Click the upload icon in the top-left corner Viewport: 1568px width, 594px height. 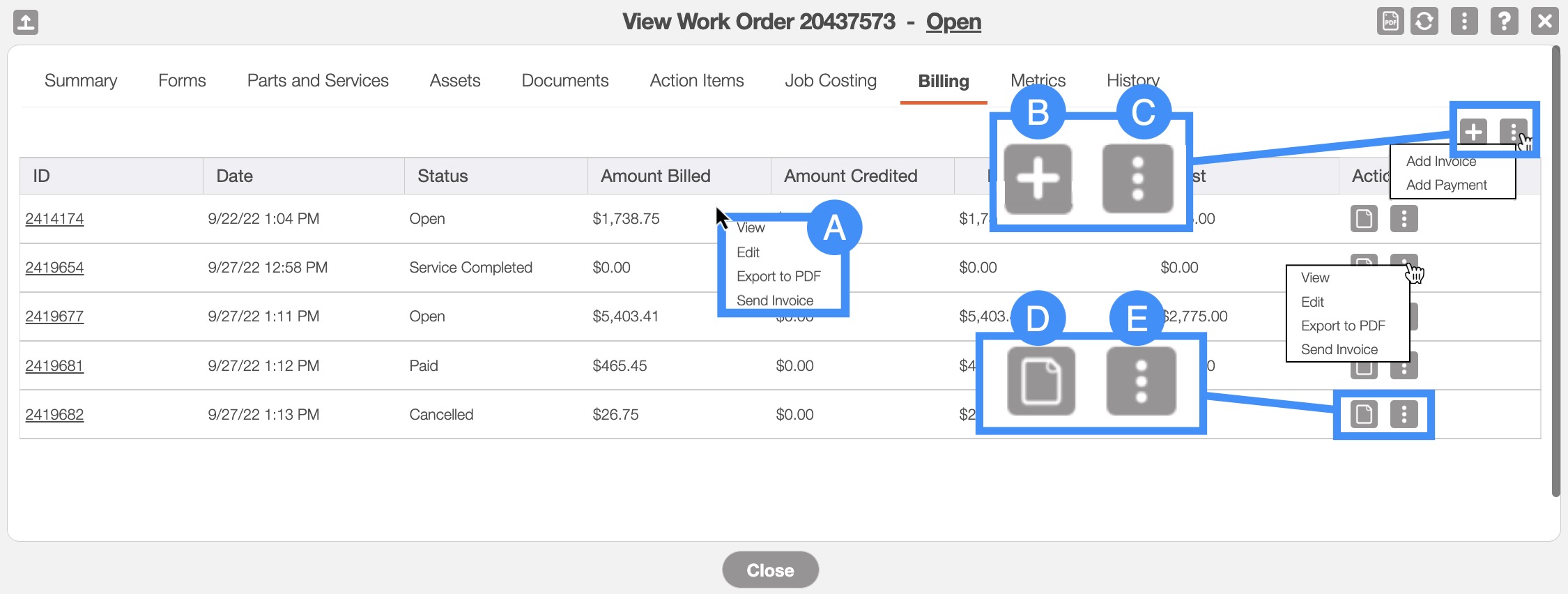click(26, 22)
